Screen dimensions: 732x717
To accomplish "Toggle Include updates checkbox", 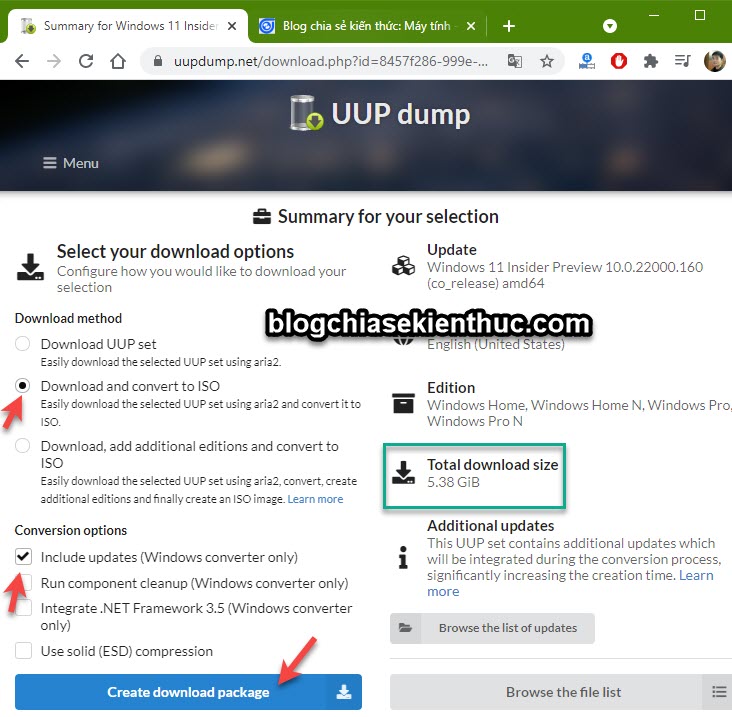I will (x=23, y=556).
